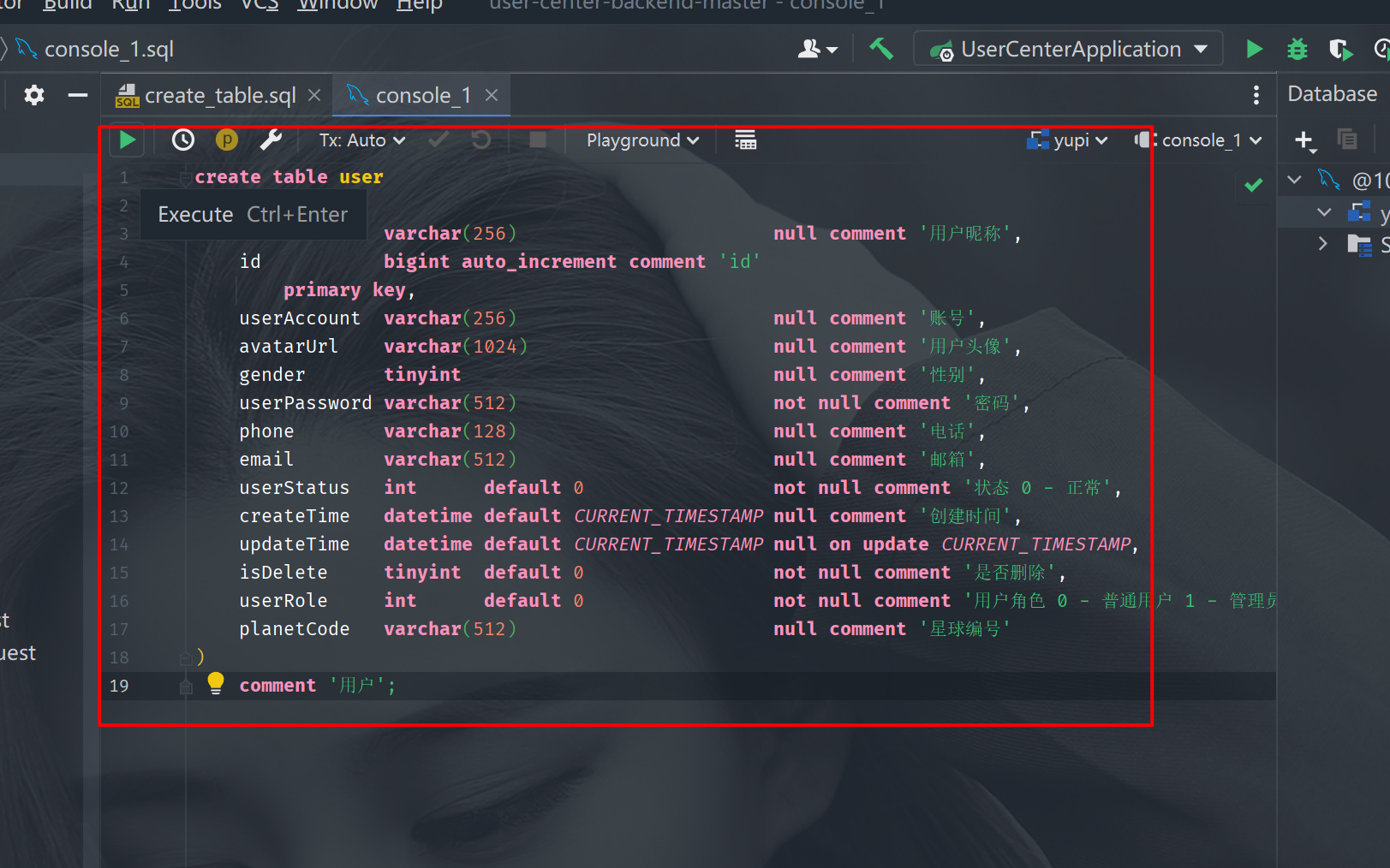The image size is (1390, 868).
Task: Open the query history clock icon
Action: coord(183,140)
